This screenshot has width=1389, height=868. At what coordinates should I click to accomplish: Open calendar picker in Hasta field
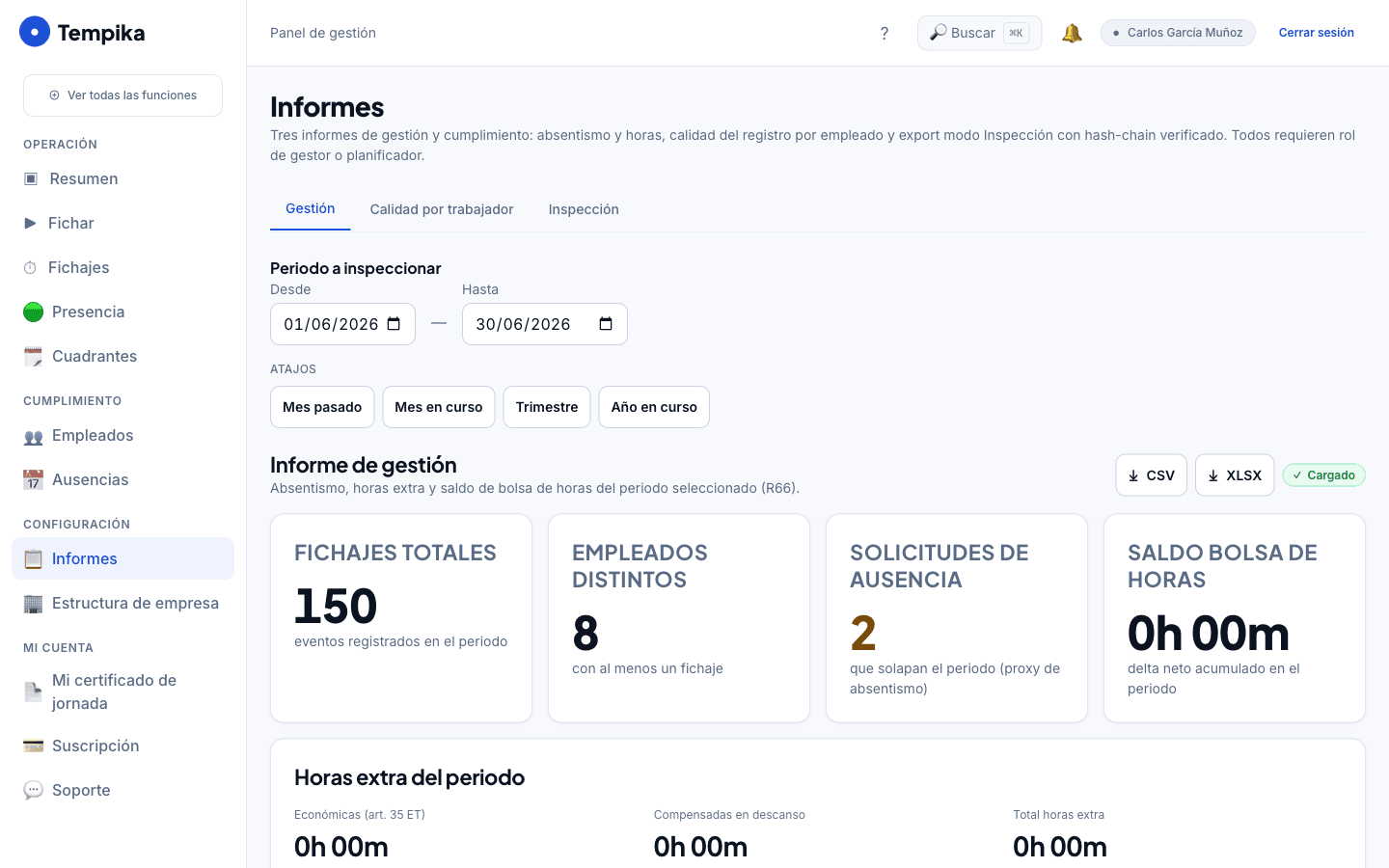(606, 324)
